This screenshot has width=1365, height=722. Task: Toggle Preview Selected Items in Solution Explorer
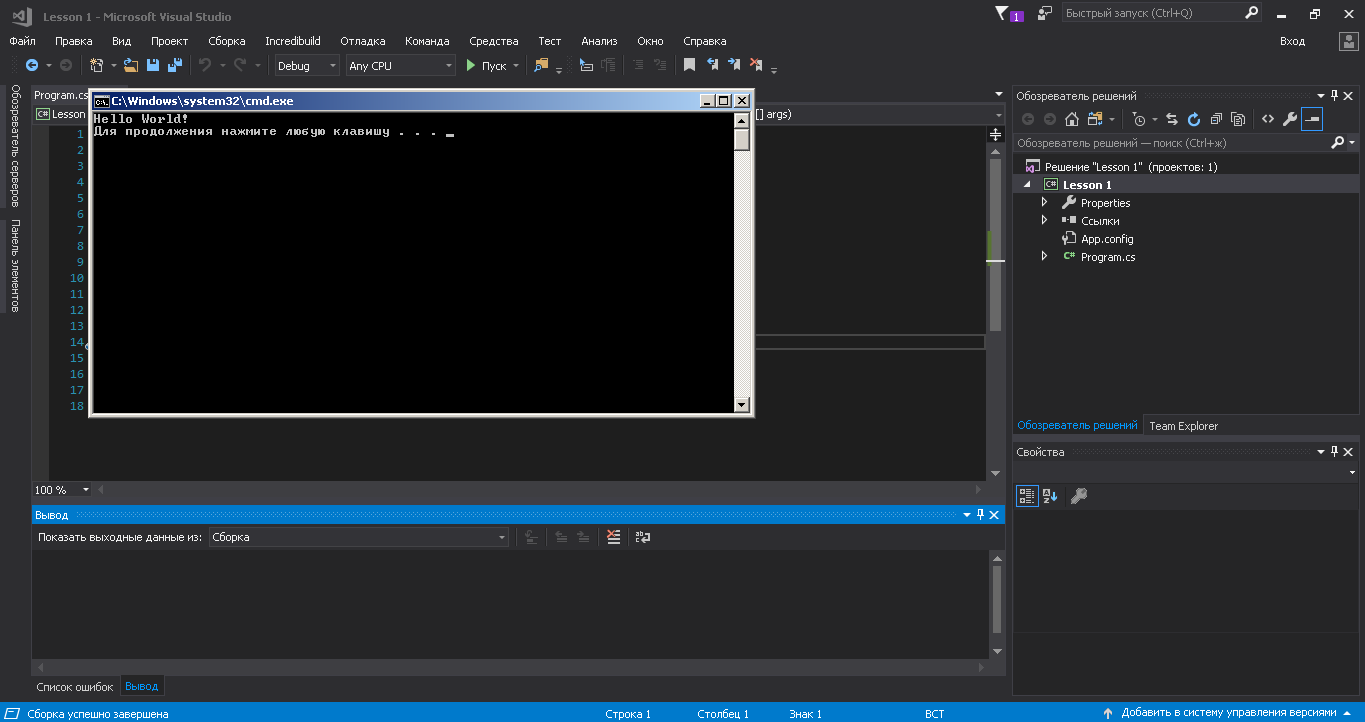[1311, 119]
